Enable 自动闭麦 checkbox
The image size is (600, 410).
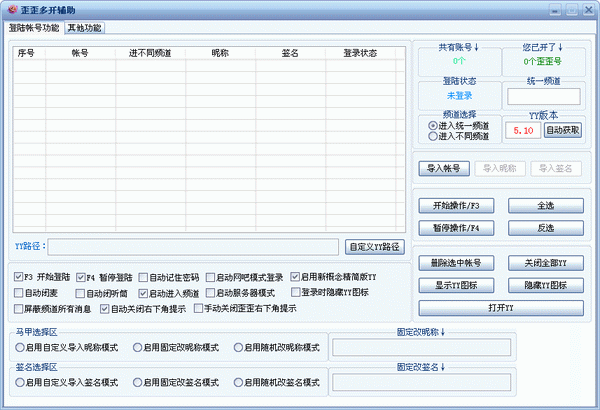click(18, 293)
